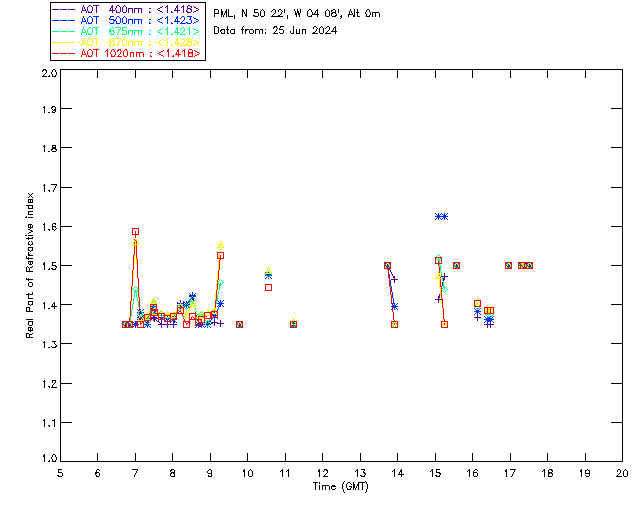Click the 8 hour x-axis tick label
Viewport: 640px width, 512px height.
(x=173, y=473)
